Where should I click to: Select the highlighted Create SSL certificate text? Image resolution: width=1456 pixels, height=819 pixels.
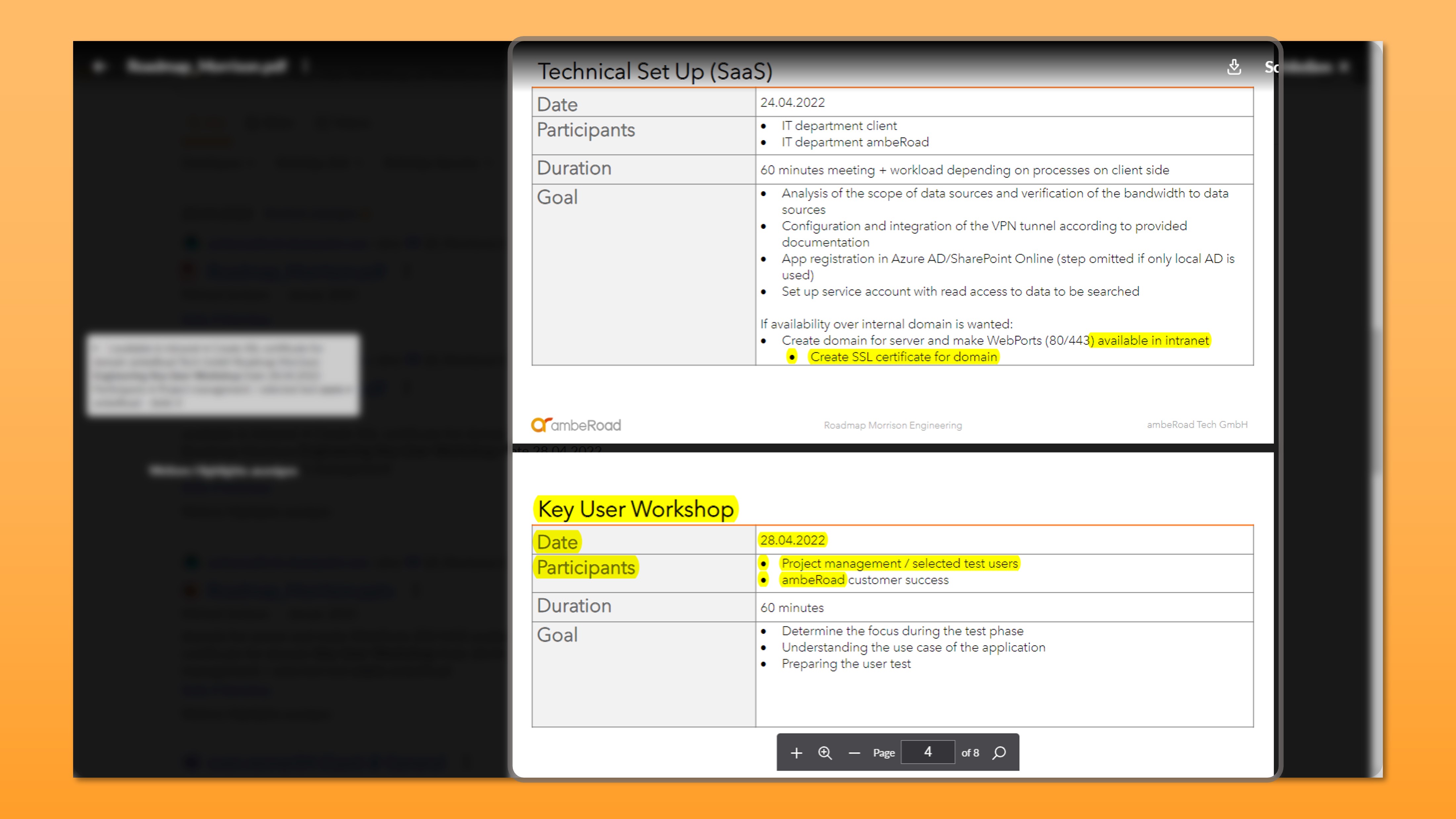903,357
